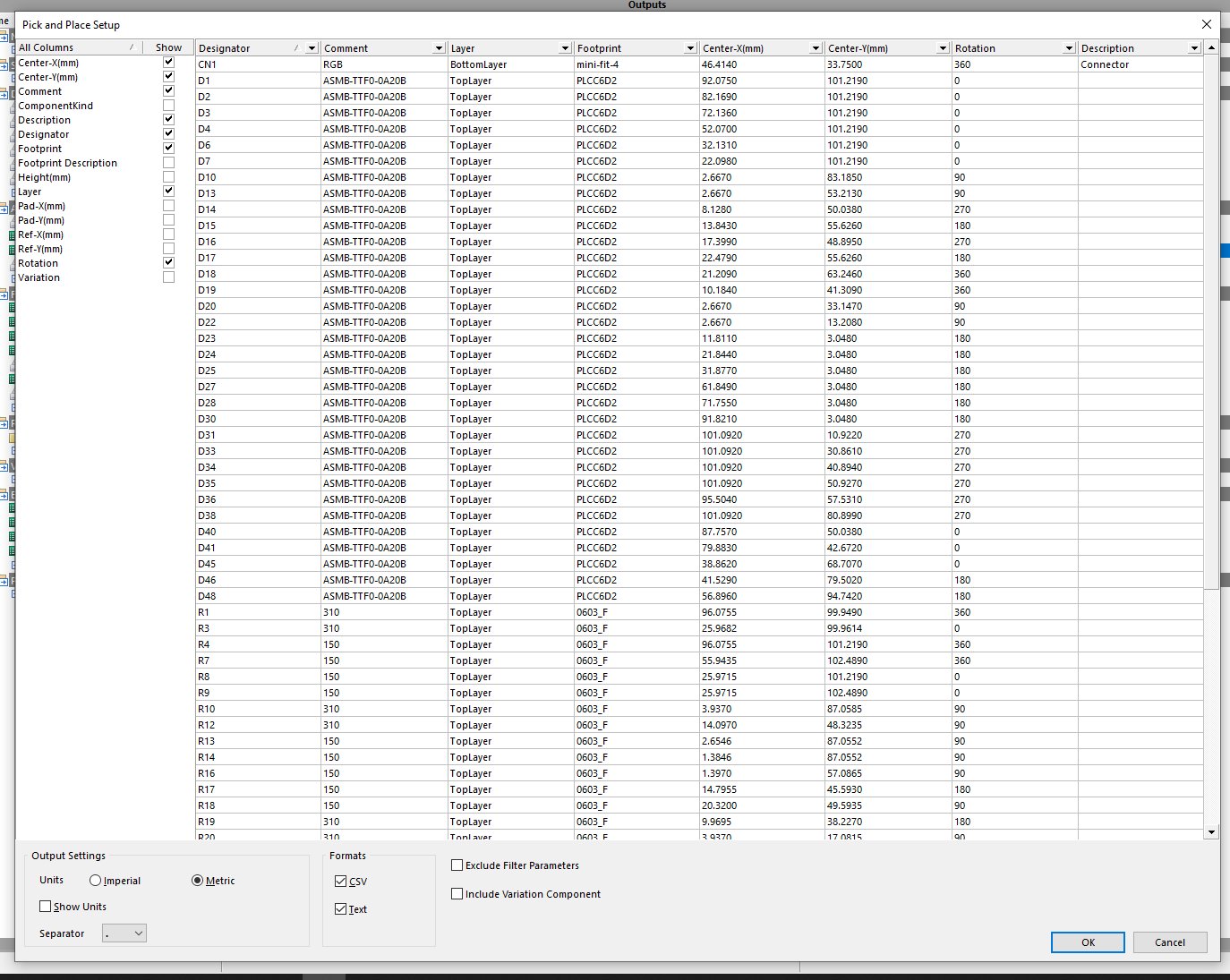
Task: Select the R1 designator cell
Action: point(258,612)
